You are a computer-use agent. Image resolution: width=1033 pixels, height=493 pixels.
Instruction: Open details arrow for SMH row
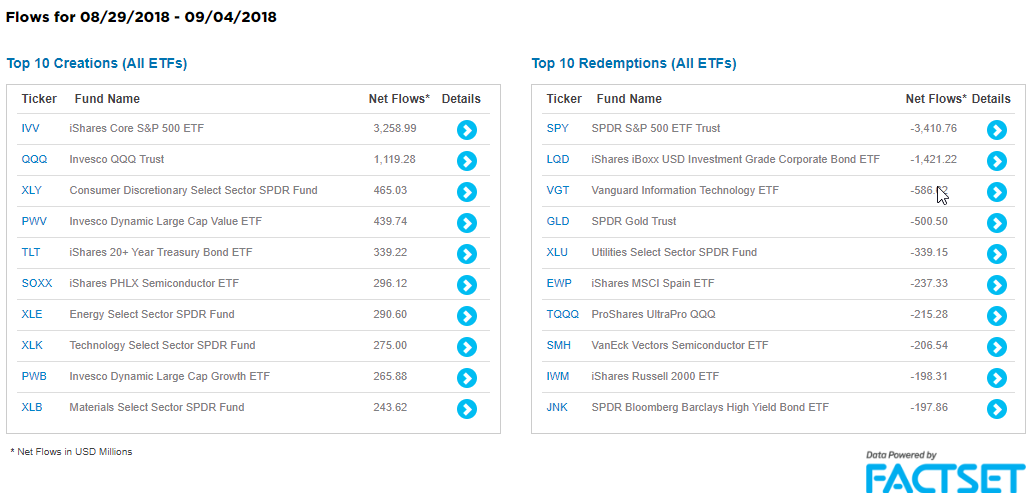point(997,347)
